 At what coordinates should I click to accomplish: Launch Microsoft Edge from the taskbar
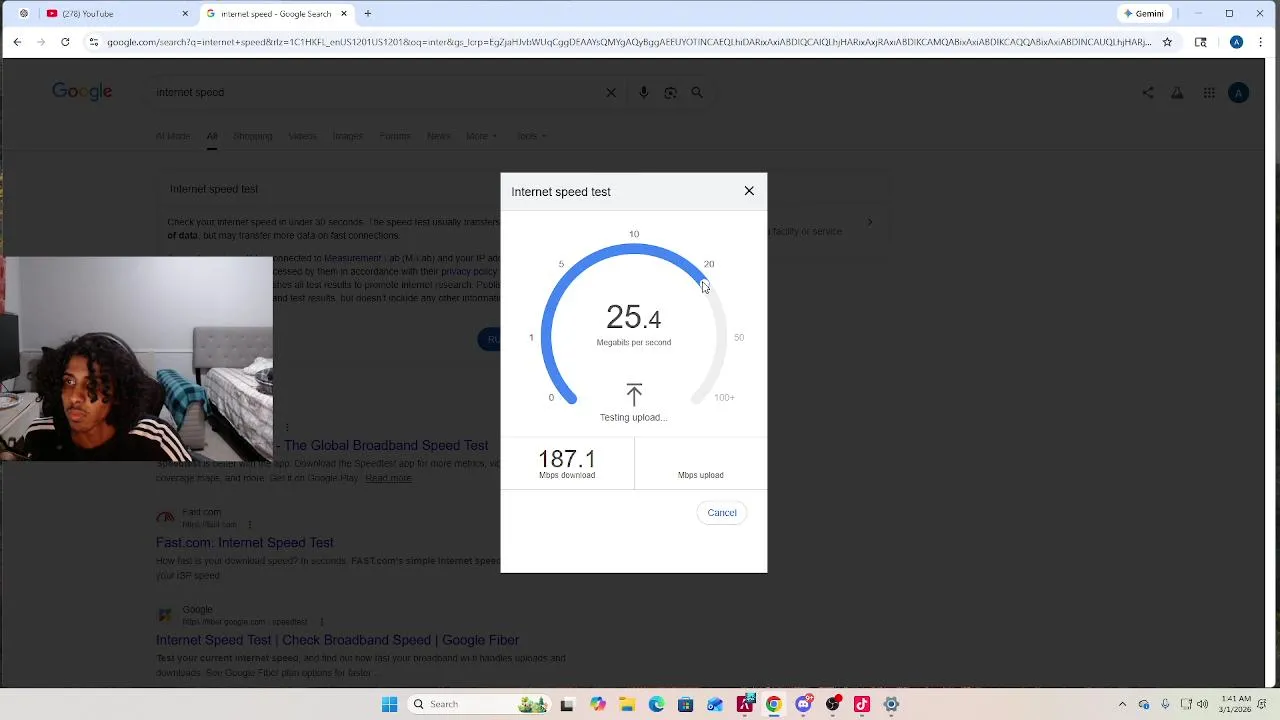coord(656,705)
